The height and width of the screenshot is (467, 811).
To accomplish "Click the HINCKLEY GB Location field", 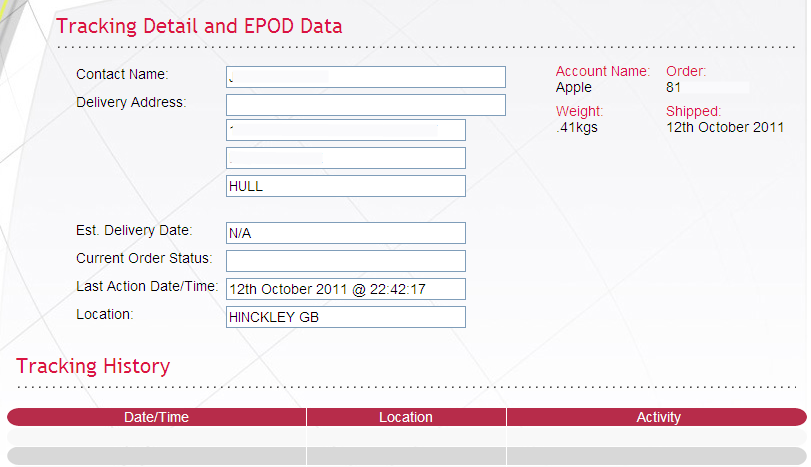I will [x=346, y=317].
